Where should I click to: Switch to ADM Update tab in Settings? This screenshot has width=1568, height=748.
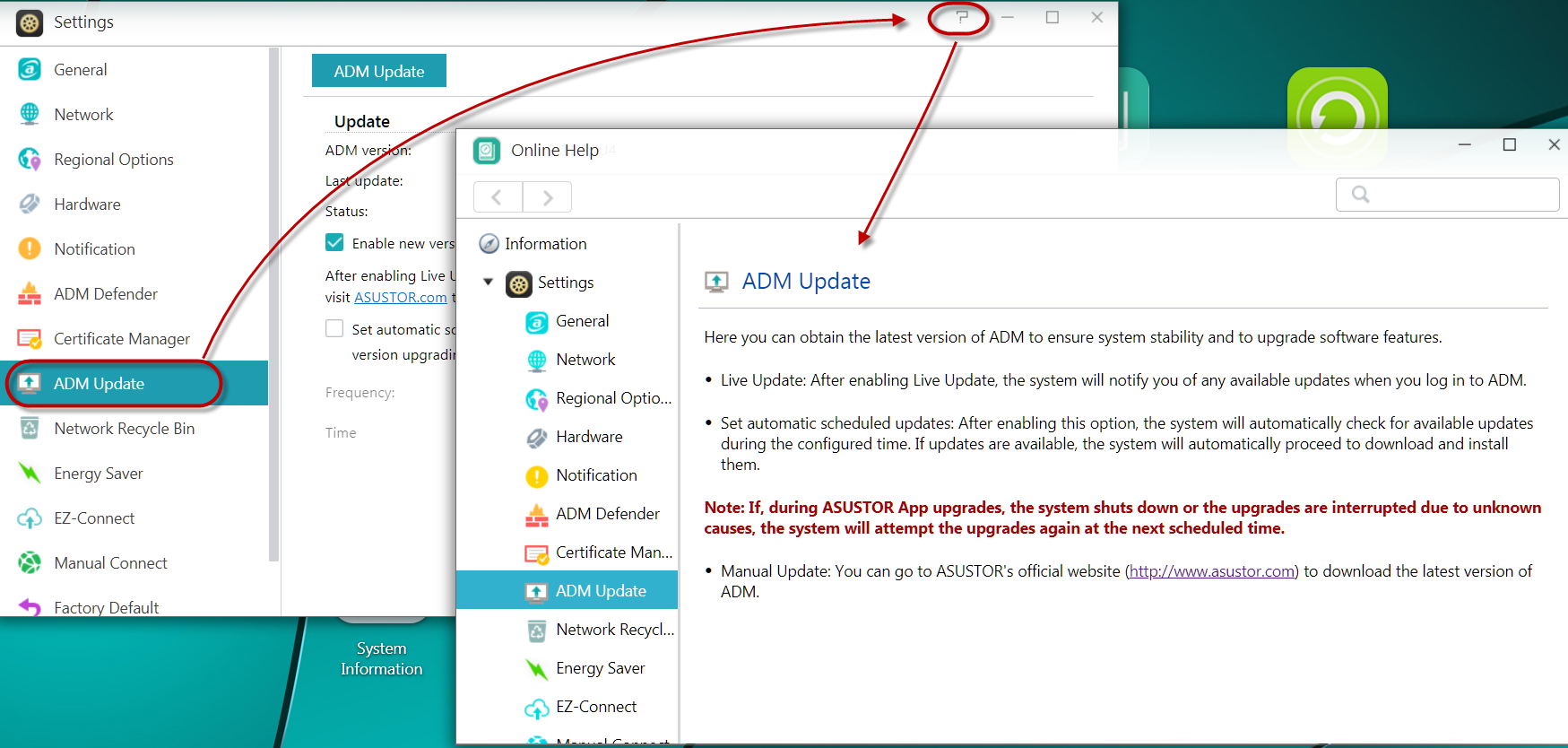[x=379, y=71]
